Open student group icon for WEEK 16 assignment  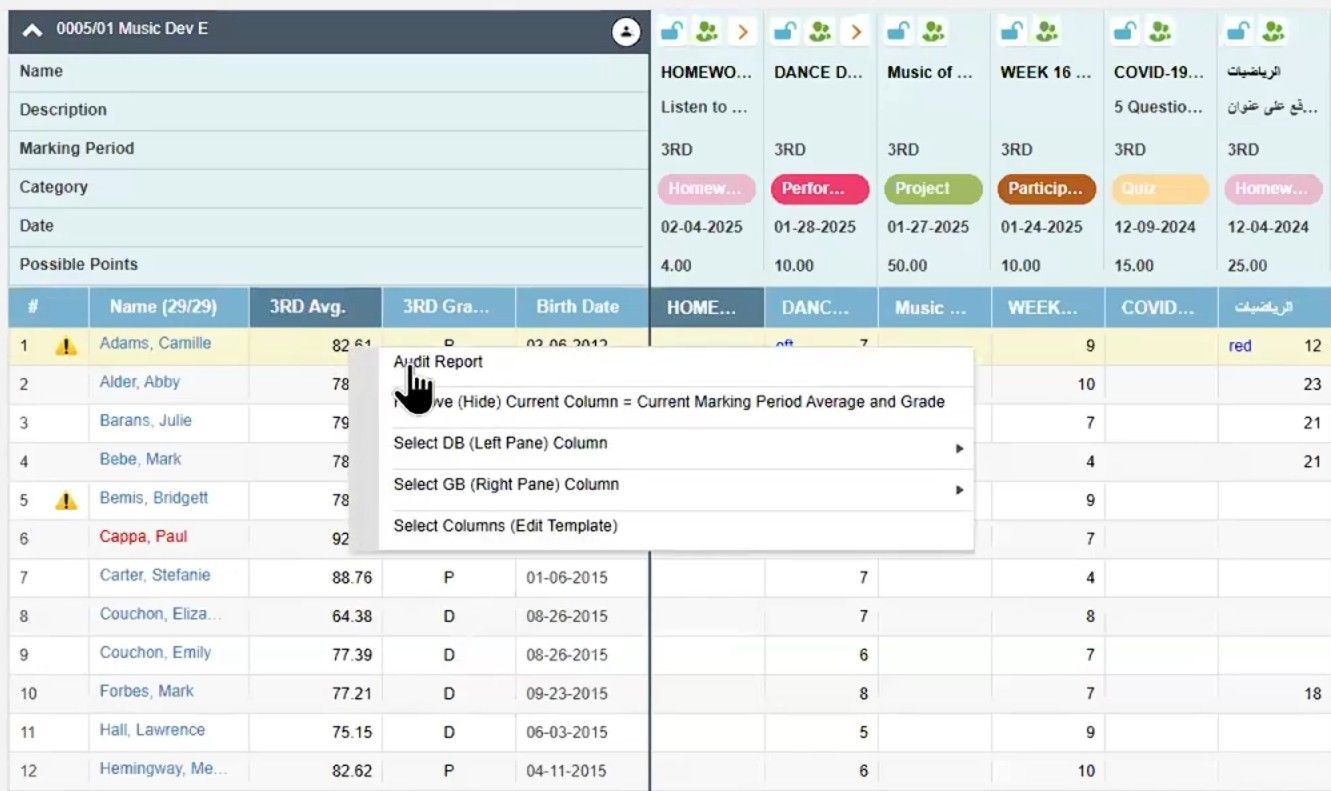pyautogui.click(x=1047, y=31)
